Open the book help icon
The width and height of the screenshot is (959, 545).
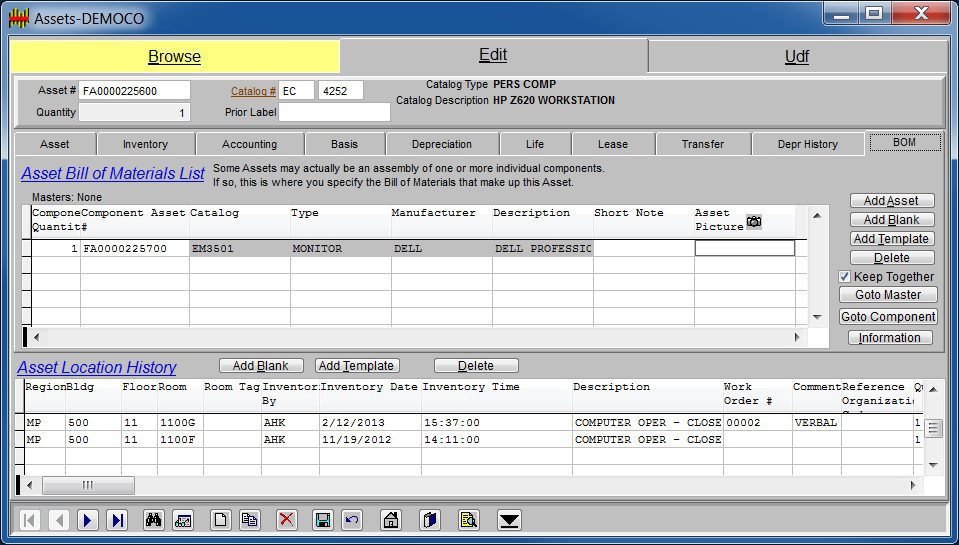point(430,520)
